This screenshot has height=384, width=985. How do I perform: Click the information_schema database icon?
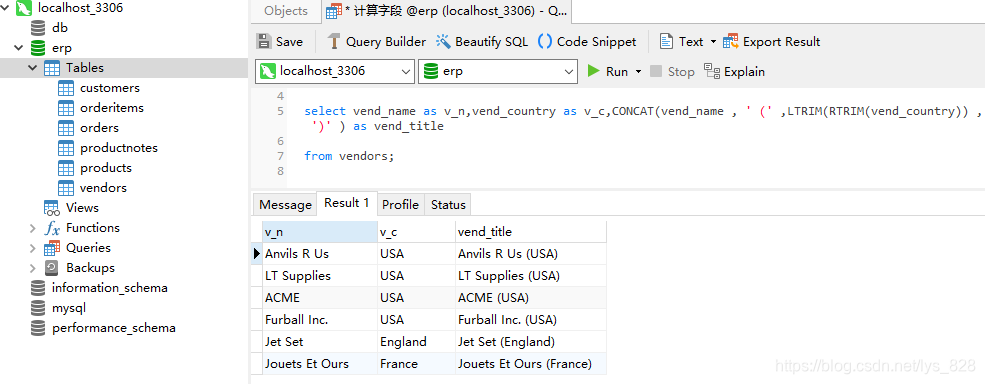[x=38, y=288]
